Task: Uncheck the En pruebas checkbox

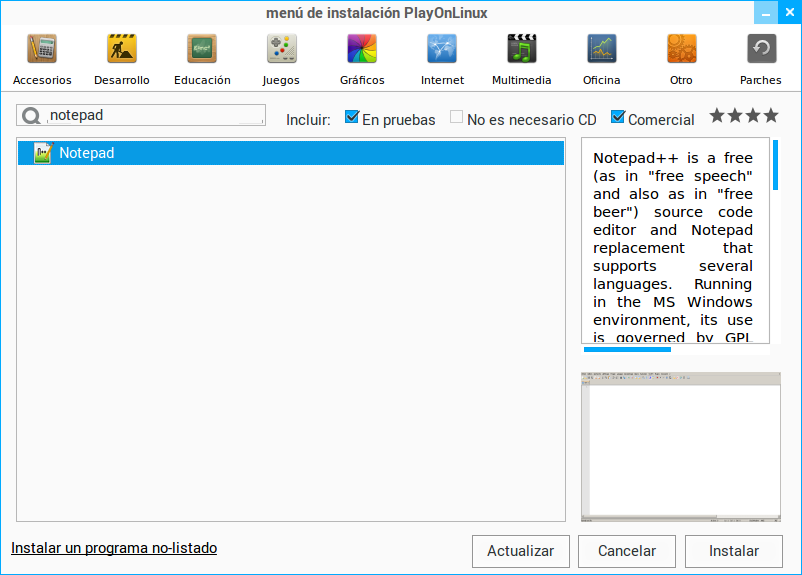Action: pyautogui.click(x=352, y=117)
